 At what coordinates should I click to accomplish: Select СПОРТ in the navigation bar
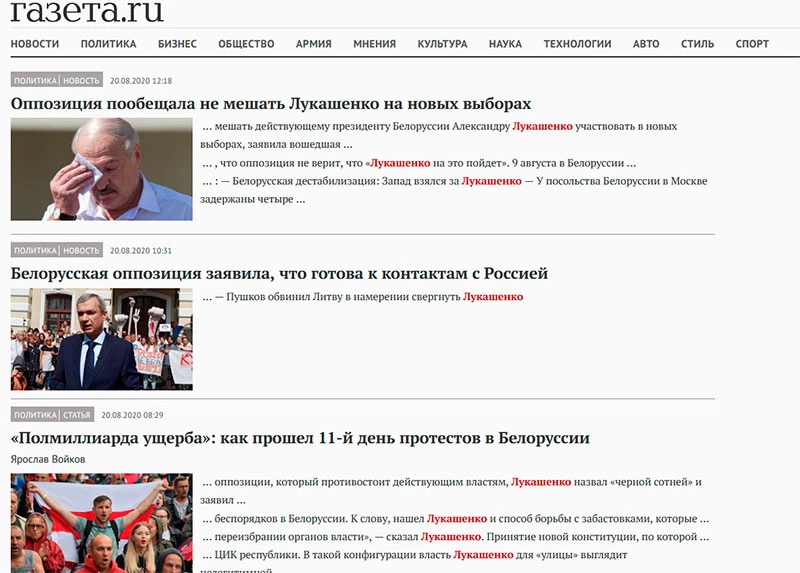(752, 44)
